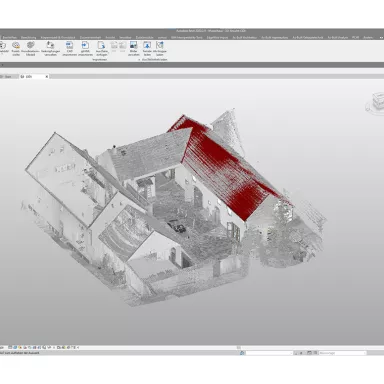
Task: Open the Ändern ribbon tab
Action: (x=368, y=37)
